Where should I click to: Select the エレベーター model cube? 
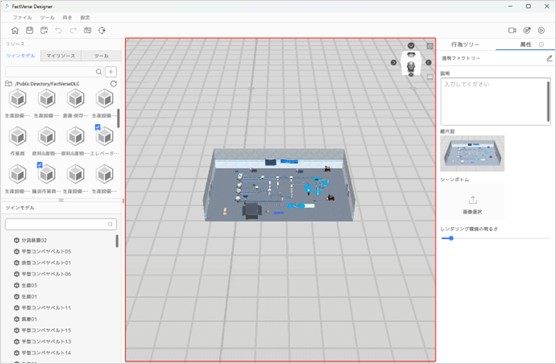(x=105, y=136)
